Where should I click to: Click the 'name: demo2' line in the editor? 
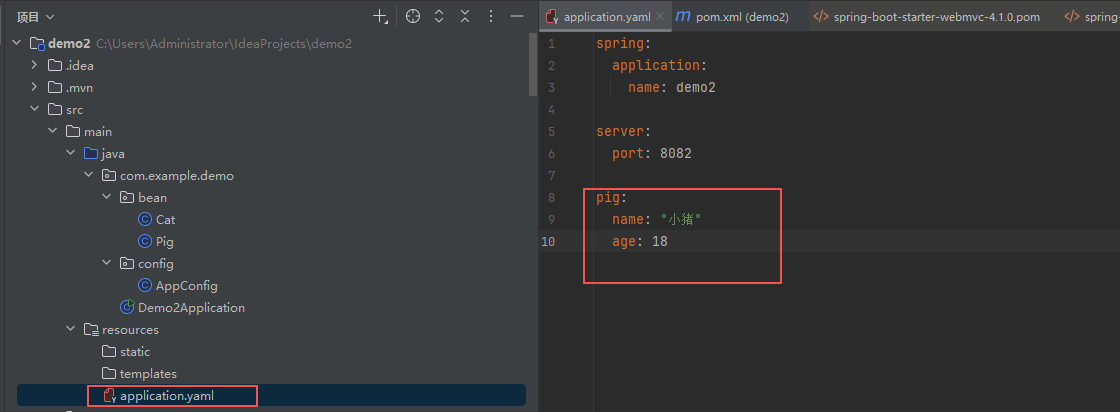[x=671, y=88]
